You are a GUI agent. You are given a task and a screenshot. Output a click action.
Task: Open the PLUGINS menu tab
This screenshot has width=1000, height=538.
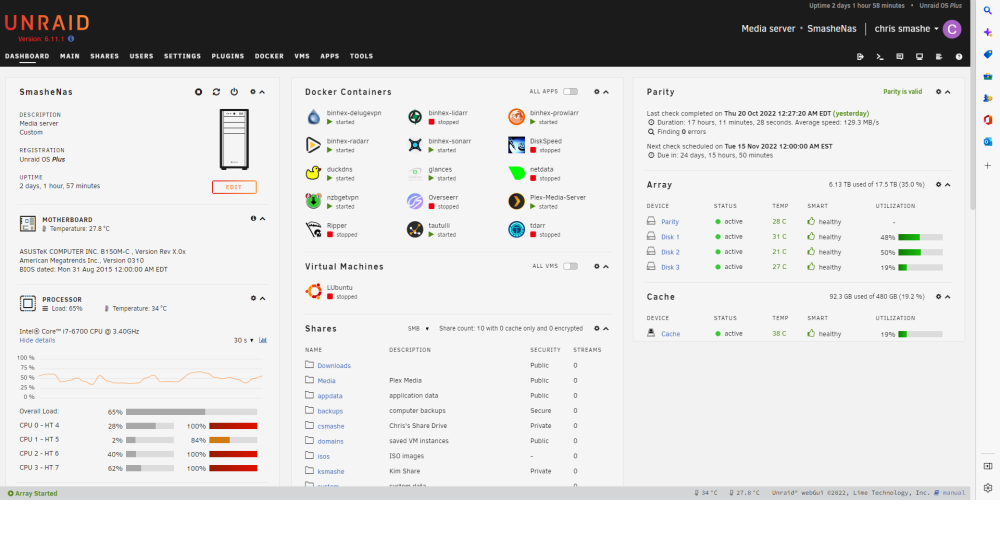[x=228, y=56]
